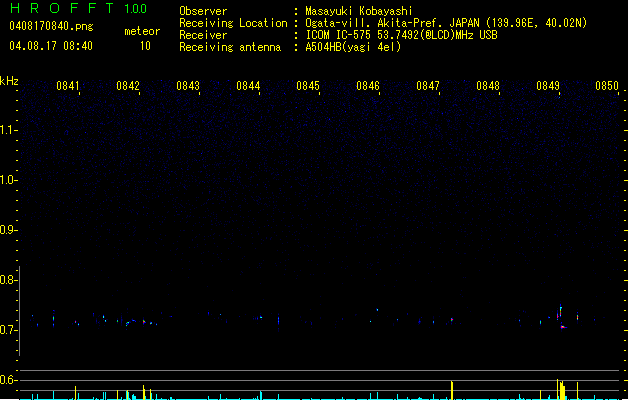Screen dimensions: 629x400
Task: Select the ICOM IC-575 53.7492 MHz USB text
Action: coord(402,35)
